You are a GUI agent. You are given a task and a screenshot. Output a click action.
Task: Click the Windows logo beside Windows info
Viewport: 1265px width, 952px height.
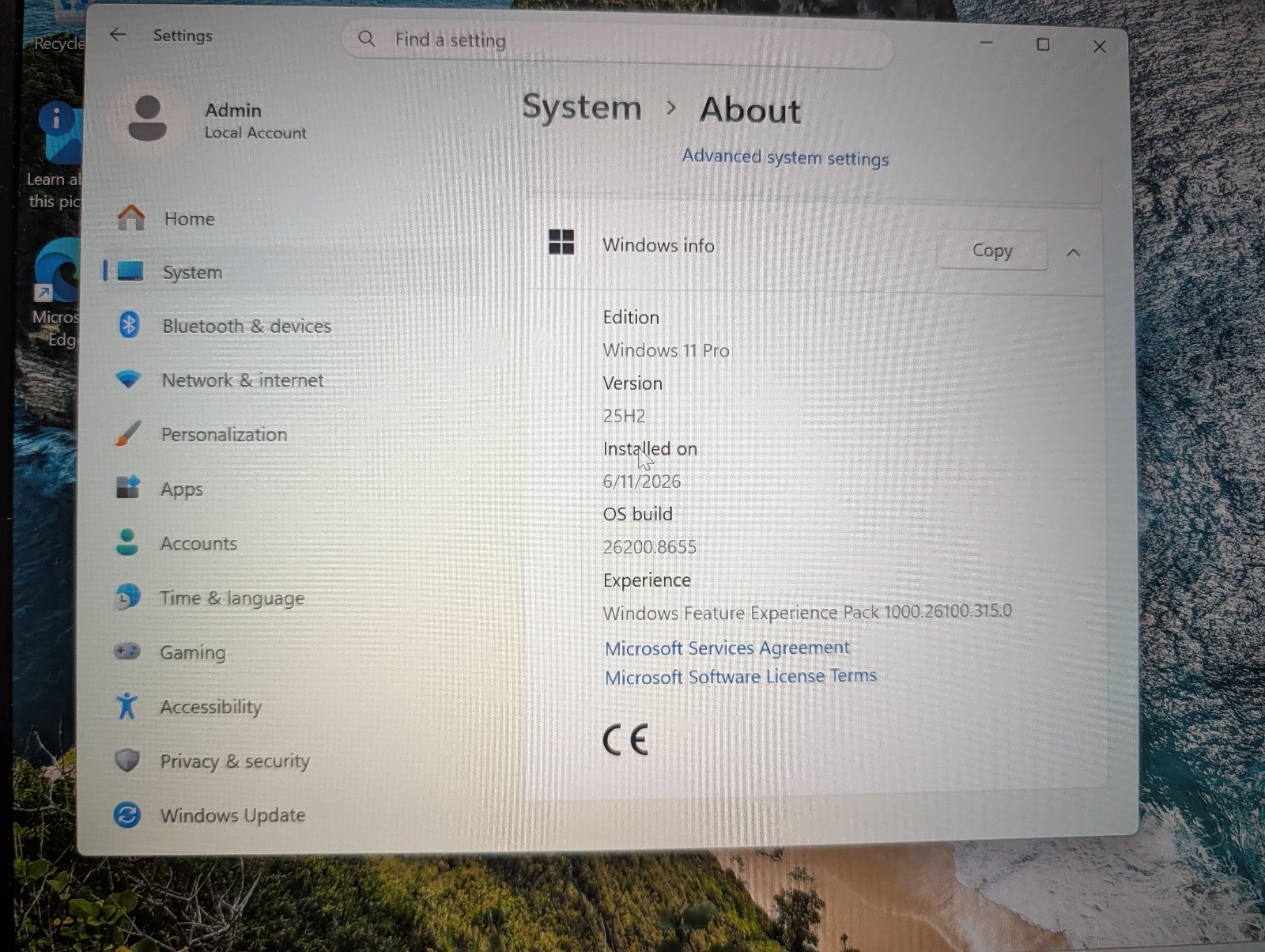(561, 242)
